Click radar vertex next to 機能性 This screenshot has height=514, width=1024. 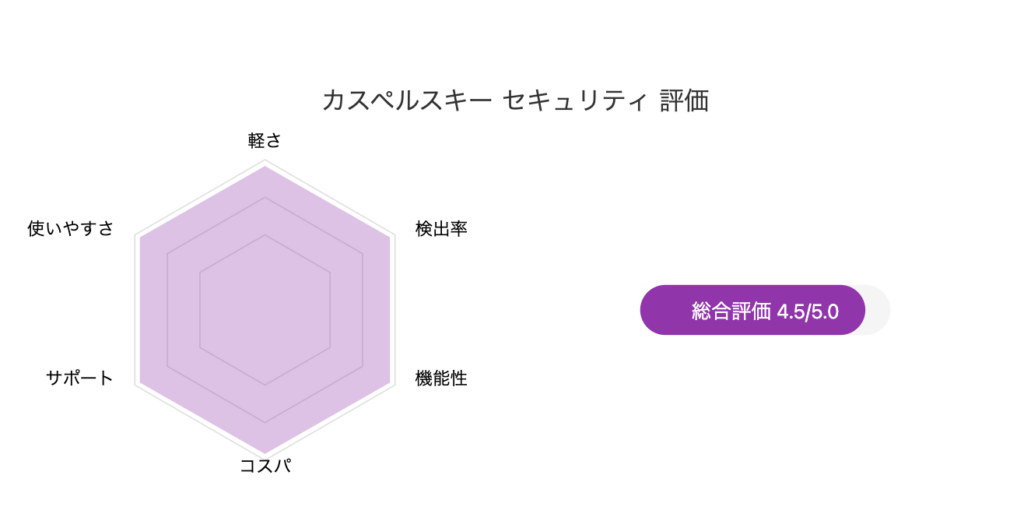(390, 382)
